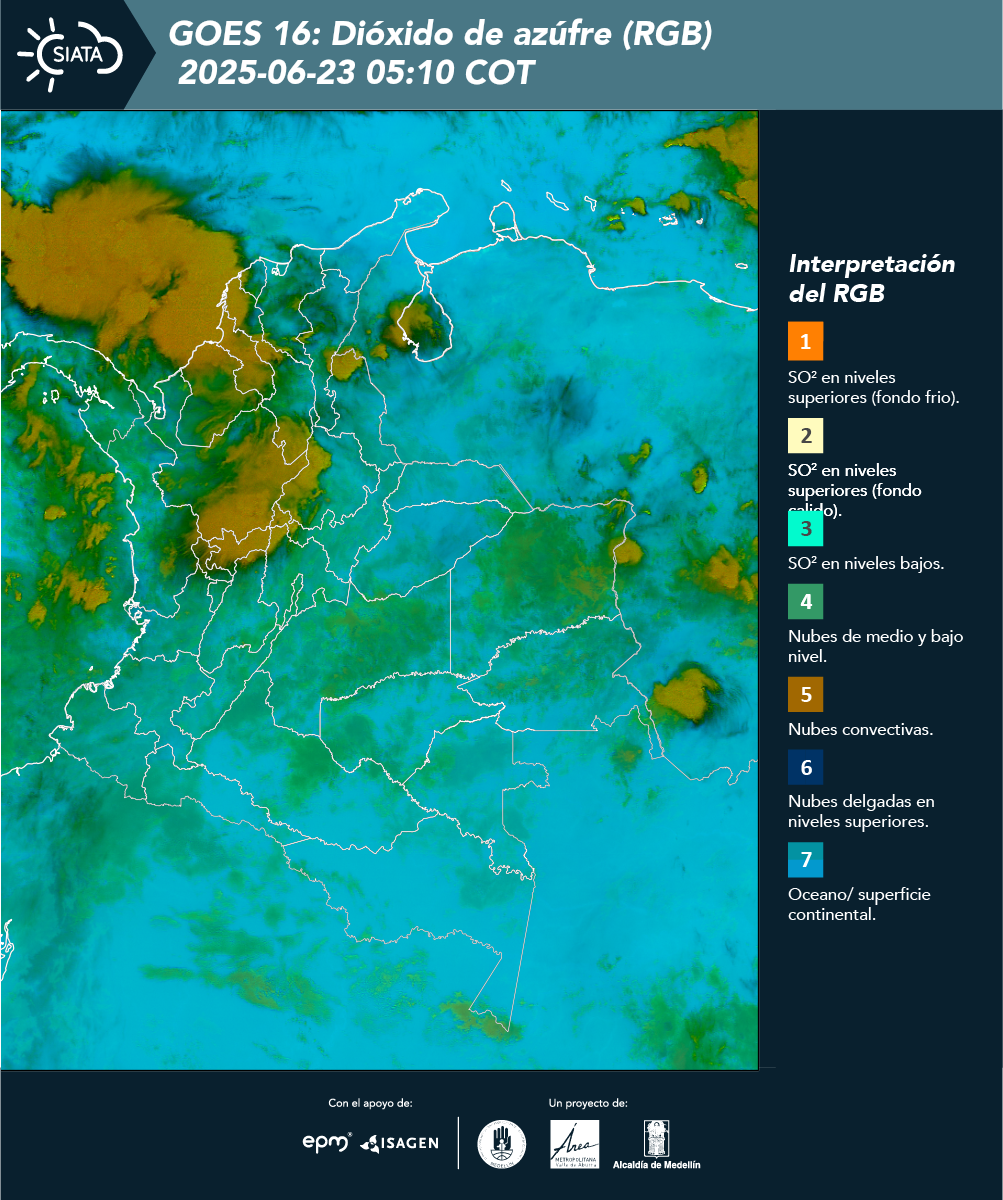The image size is (1003, 1200).
Task: Click the title 'GOES 16: Dióxido de azúfre (RGB)'
Action: click(x=441, y=35)
